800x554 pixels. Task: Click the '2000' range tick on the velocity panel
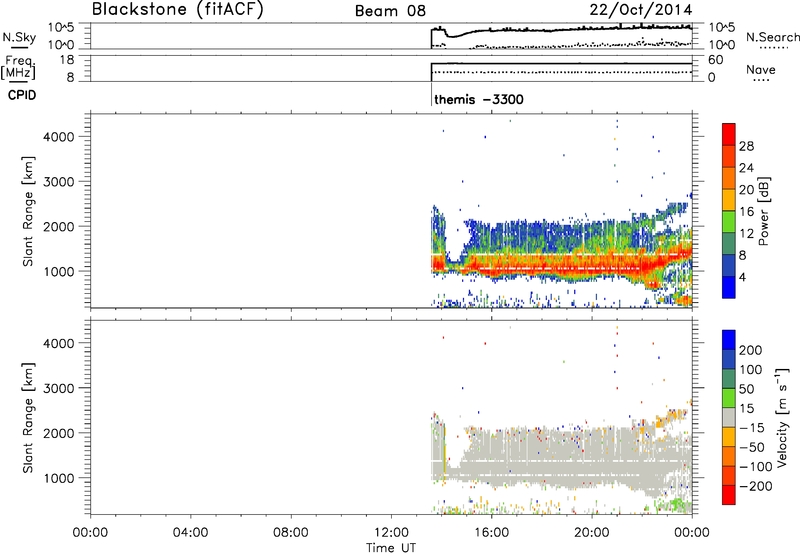click(x=59, y=433)
